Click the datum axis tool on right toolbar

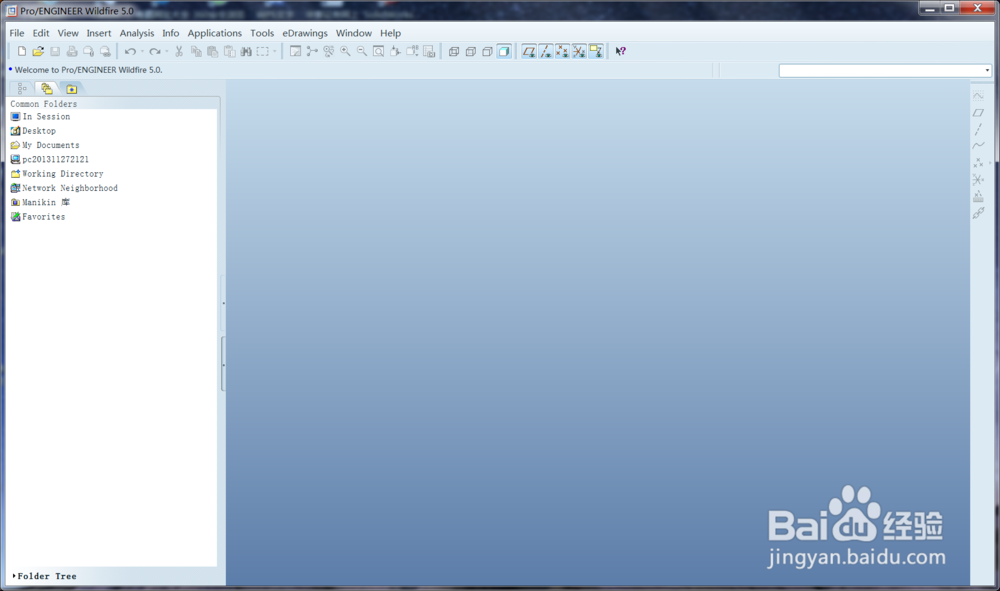click(x=978, y=129)
